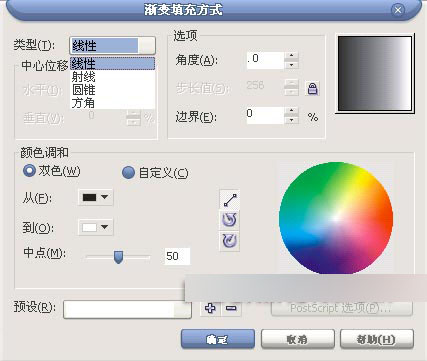
Task: Click the 角度 angle input field
Action: coord(265,60)
